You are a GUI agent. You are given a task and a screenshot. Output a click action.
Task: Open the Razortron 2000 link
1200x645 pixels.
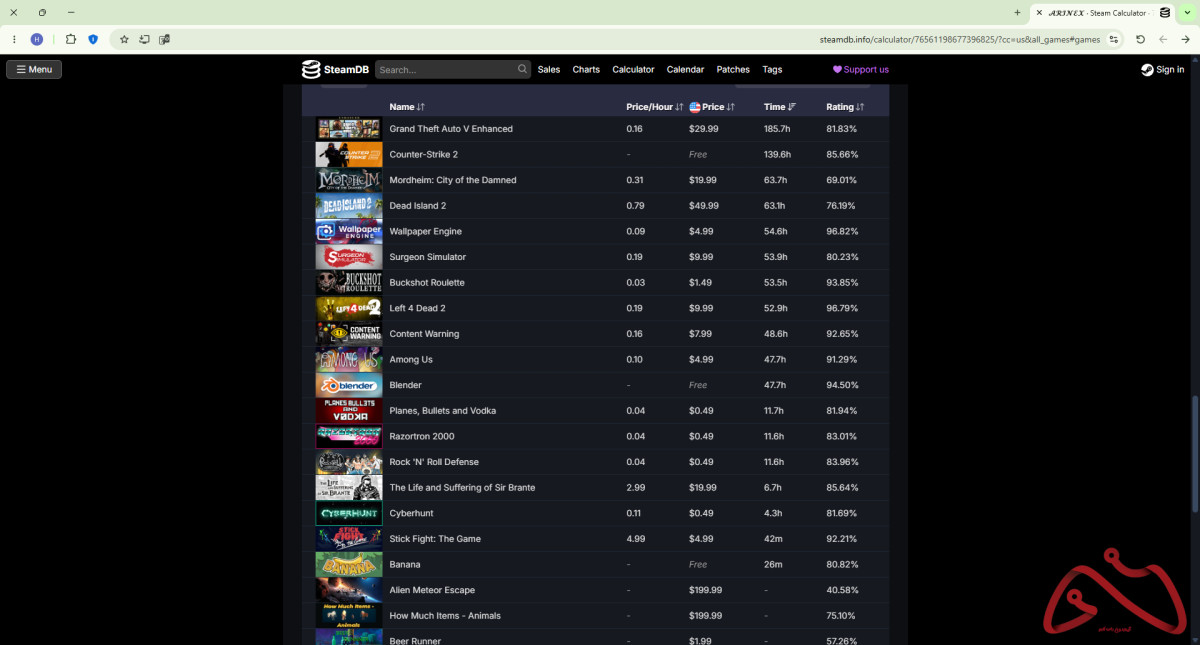click(421, 436)
